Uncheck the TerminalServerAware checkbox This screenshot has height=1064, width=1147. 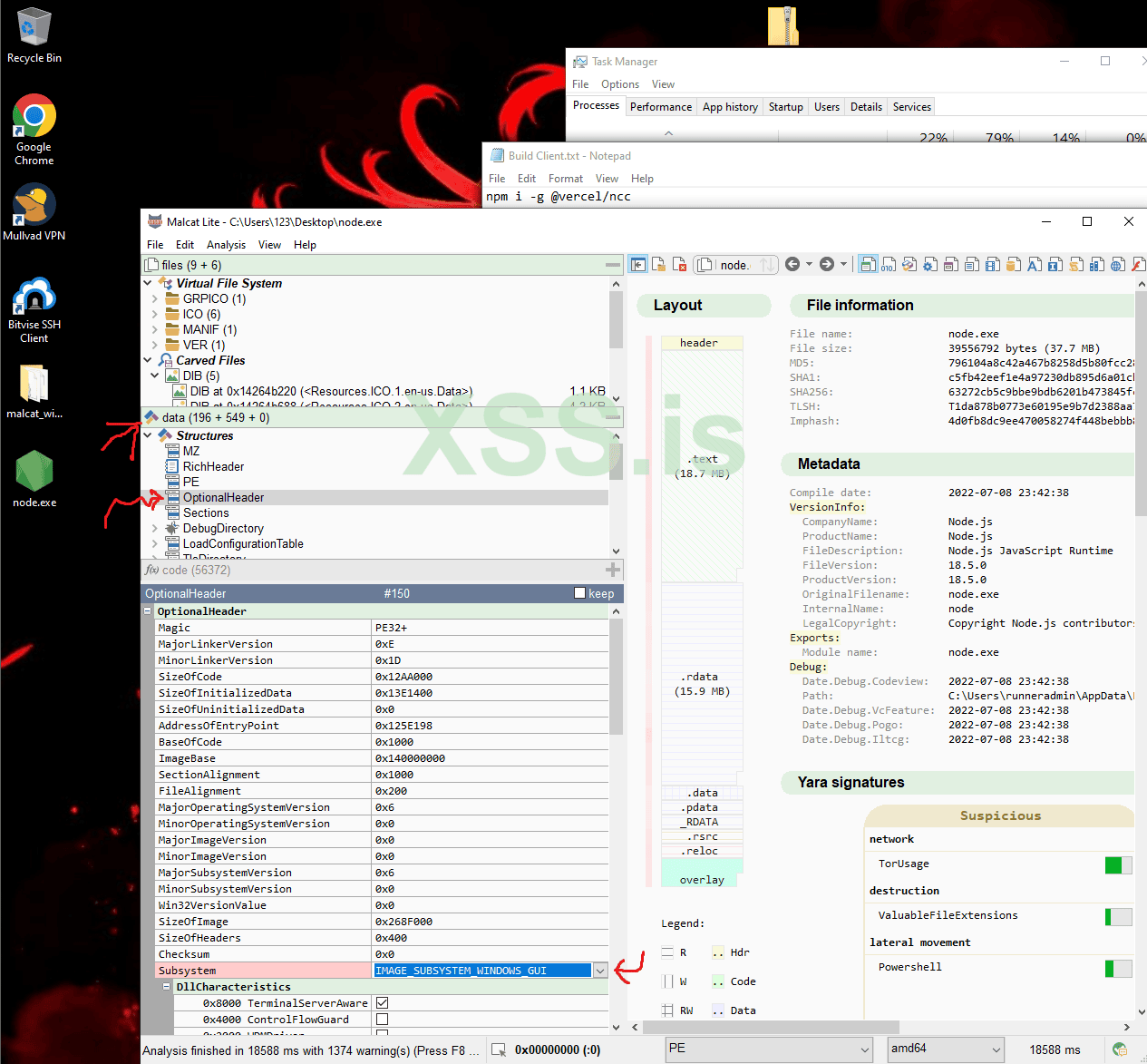coord(382,1003)
